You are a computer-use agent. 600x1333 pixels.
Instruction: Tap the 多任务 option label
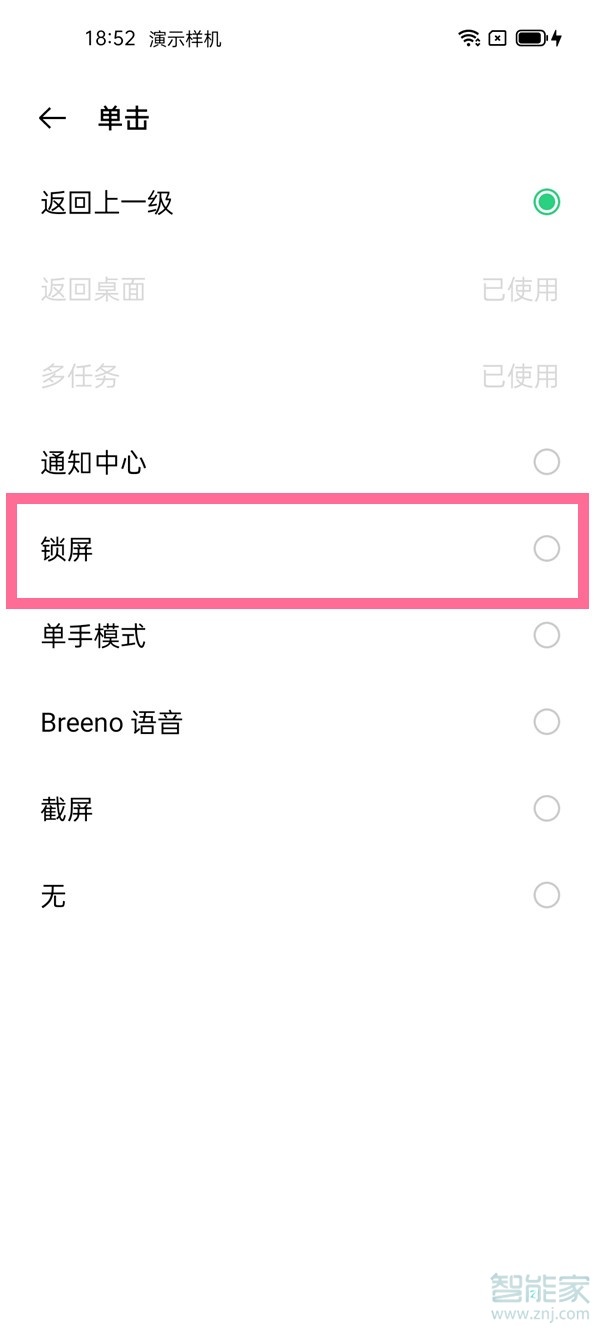click(80, 376)
